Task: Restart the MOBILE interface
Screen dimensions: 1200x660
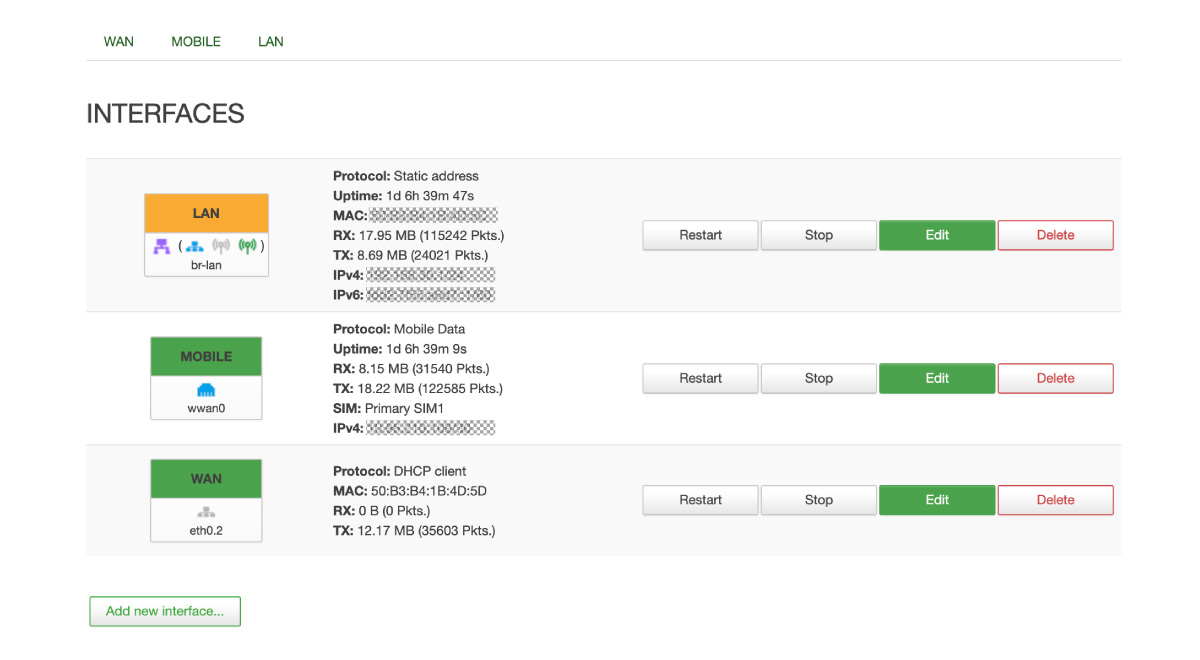Action: coord(700,378)
